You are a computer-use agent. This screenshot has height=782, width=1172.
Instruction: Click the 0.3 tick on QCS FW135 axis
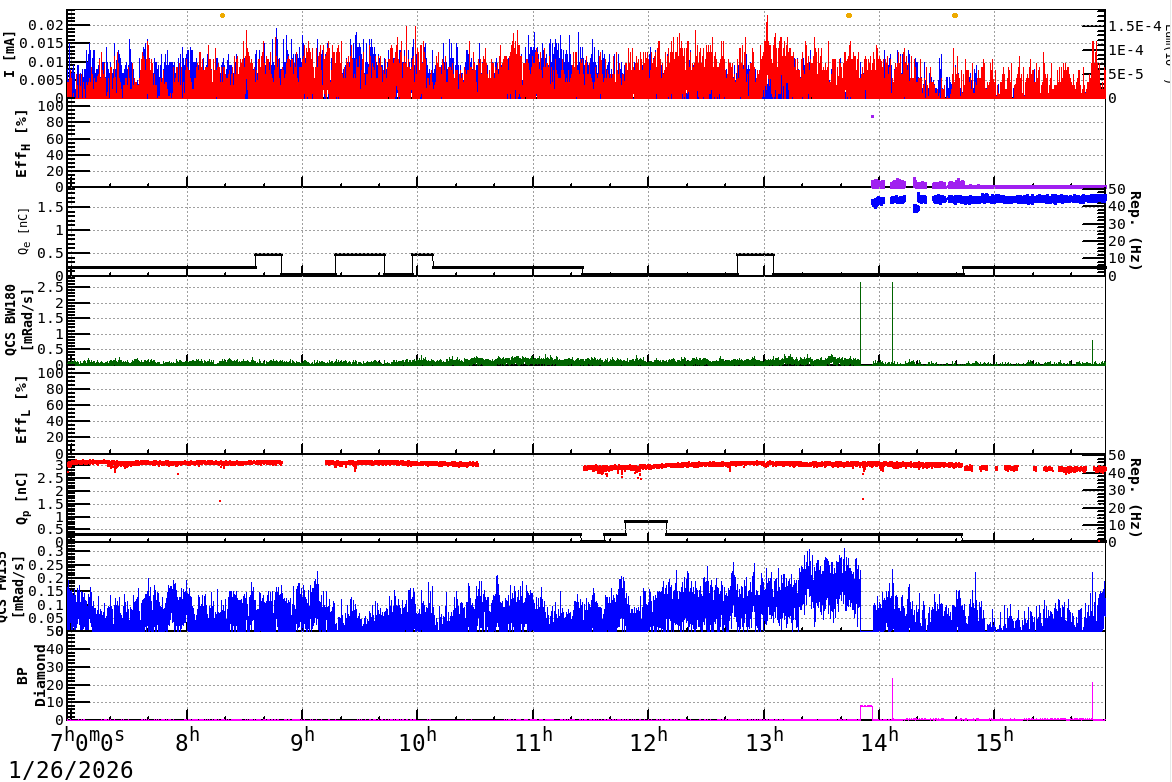coord(51,552)
